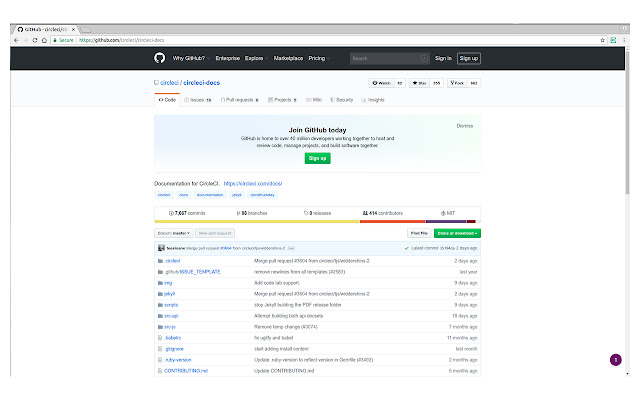Click the repository book icon beside circleci
Screen dimensions: 640x400
point(156,82)
